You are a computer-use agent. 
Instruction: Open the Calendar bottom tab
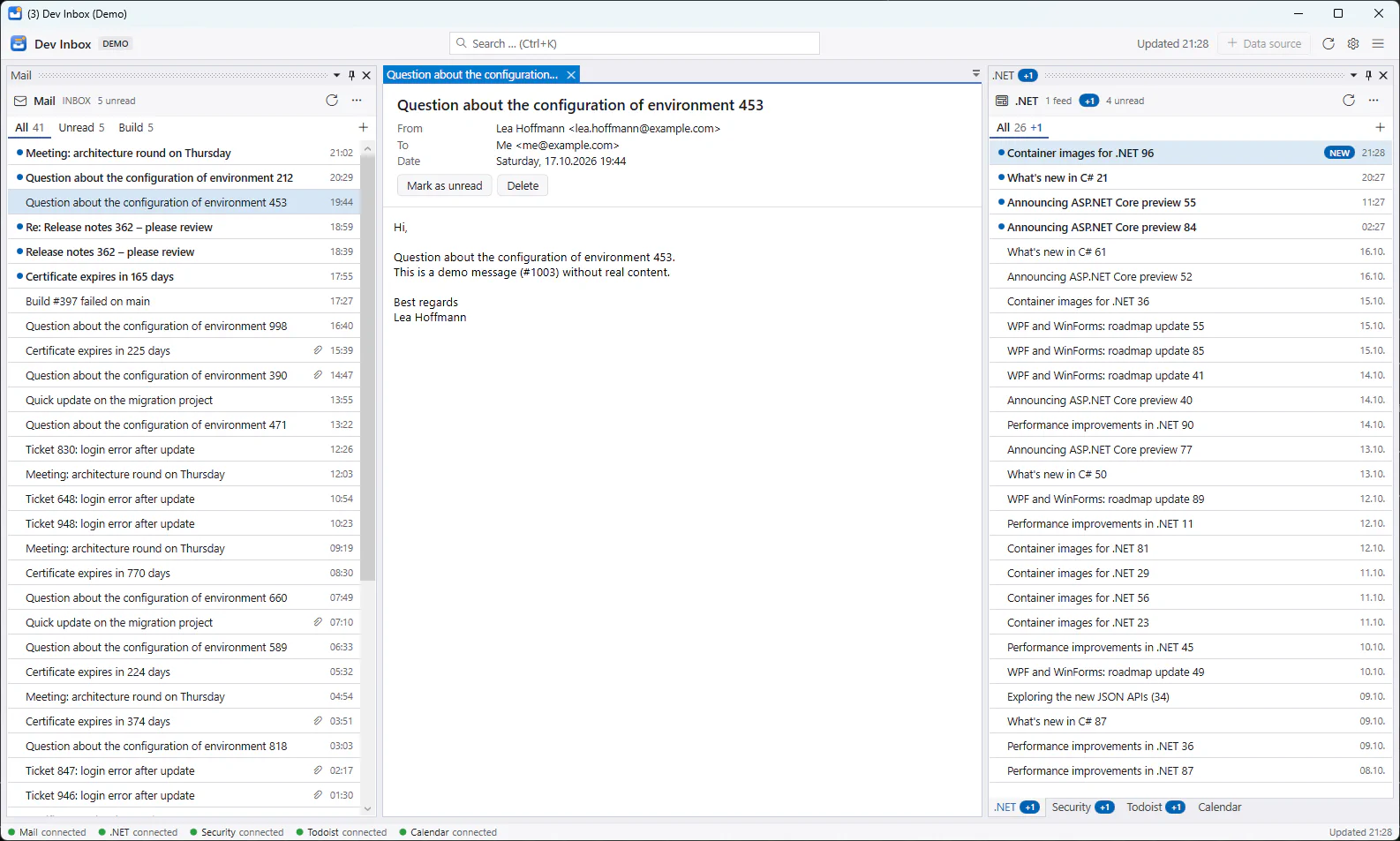pyautogui.click(x=1219, y=807)
